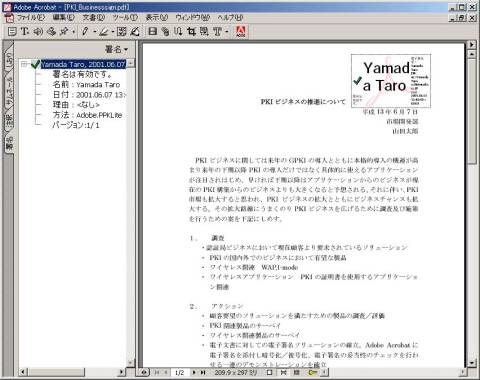Select the Crop tool
This screenshot has width=480, height=380.
click(x=191, y=32)
